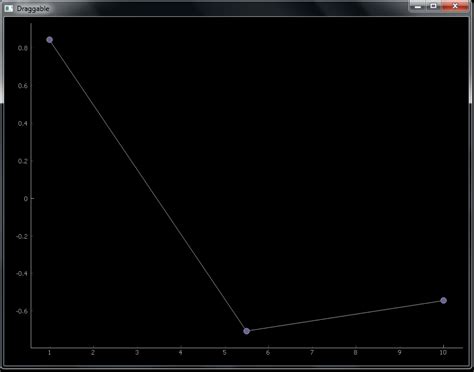
Task: Select the middle draggable point near 5.5
Action: (x=247, y=331)
